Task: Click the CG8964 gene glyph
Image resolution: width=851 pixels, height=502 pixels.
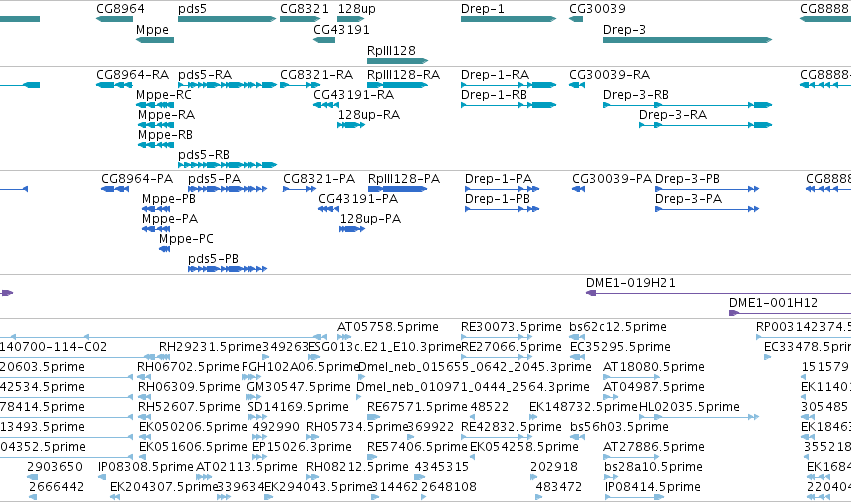Action: (115, 19)
